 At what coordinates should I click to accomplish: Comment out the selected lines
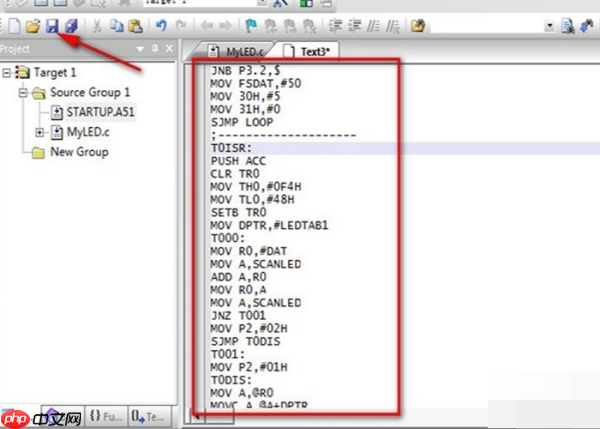[373, 26]
